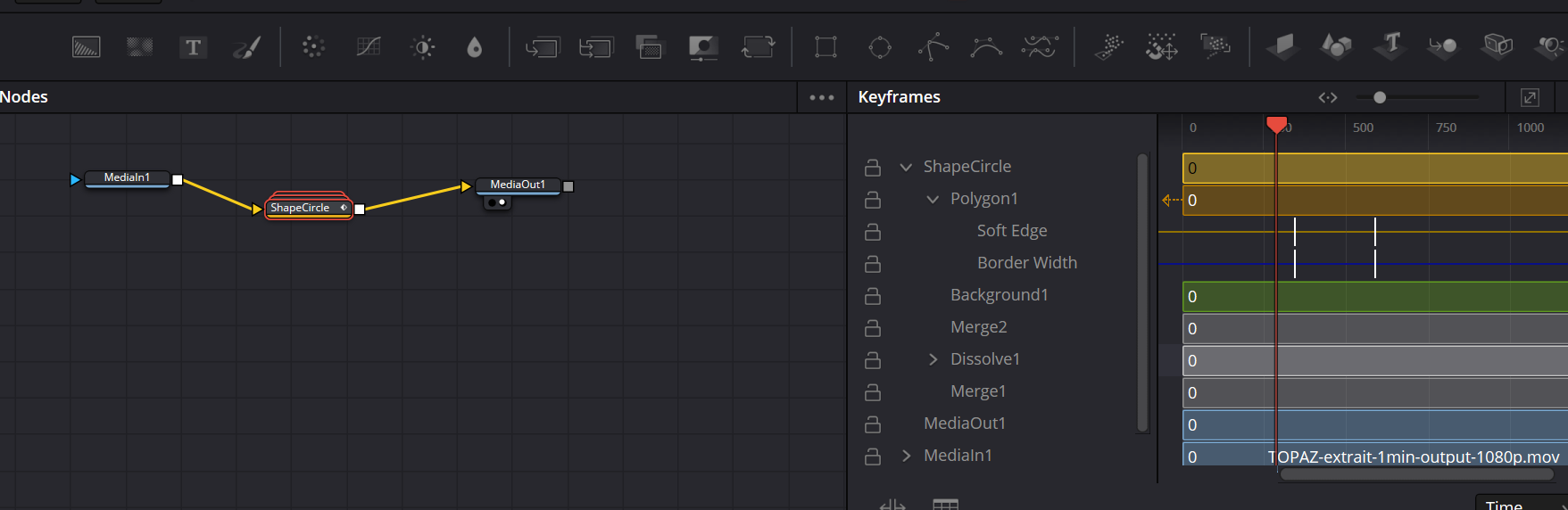Pick the Ellipse mask tool
This screenshot has width=1568, height=510.
880,46
